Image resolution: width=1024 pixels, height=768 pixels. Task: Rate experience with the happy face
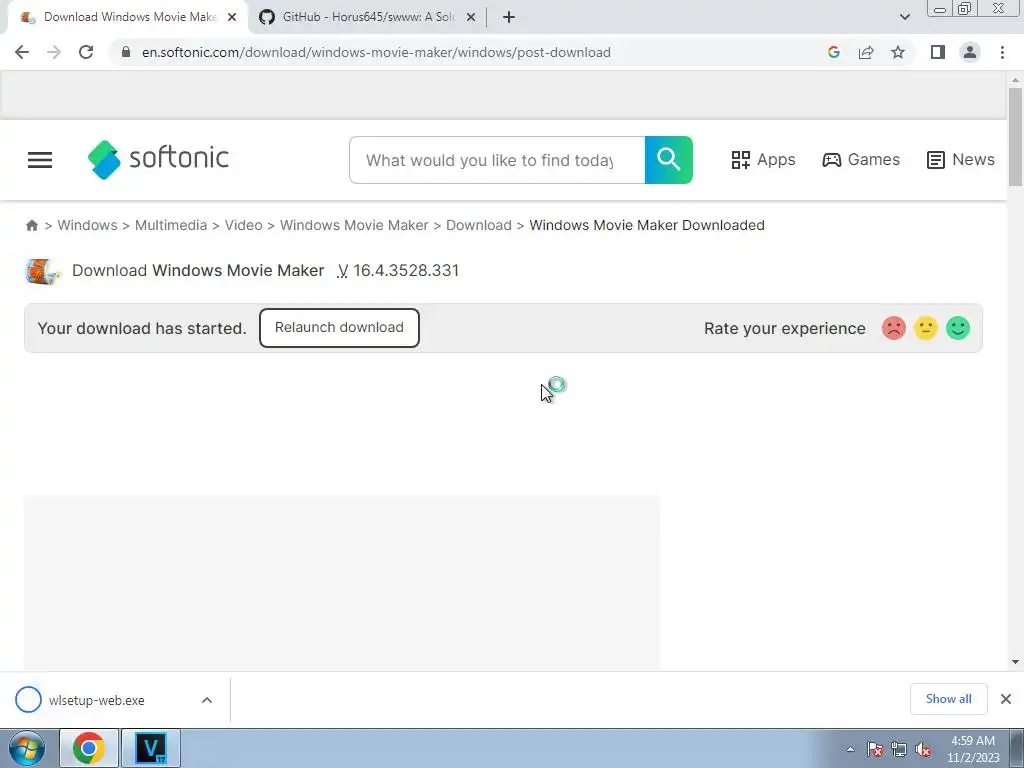[x=958, y=328]
